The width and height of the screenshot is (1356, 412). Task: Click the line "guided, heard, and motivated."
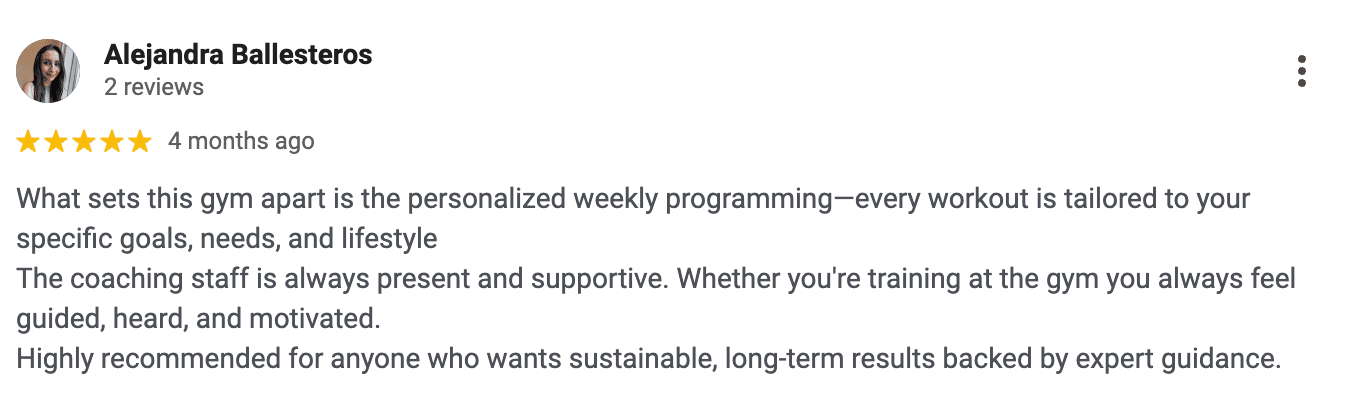click(199, 319)
